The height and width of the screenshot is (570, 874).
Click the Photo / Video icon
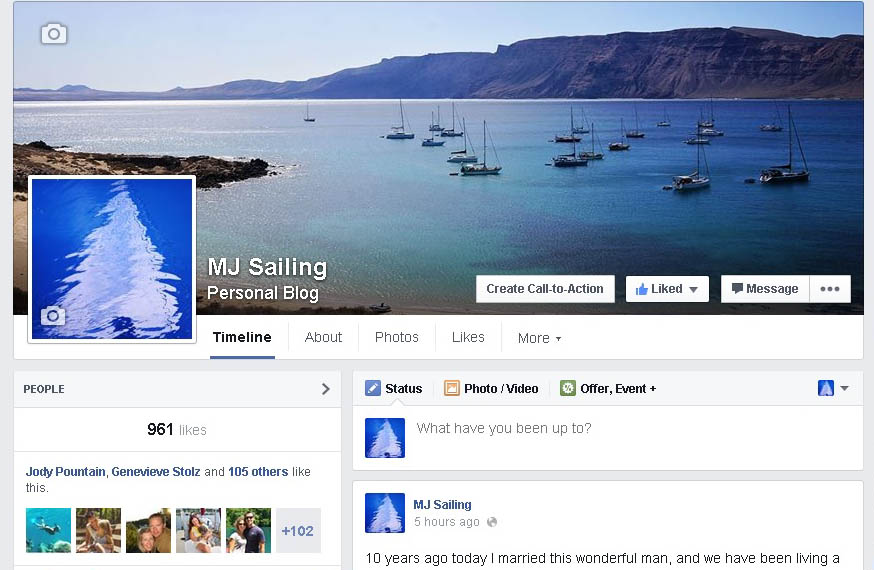[x=451, y=388]
